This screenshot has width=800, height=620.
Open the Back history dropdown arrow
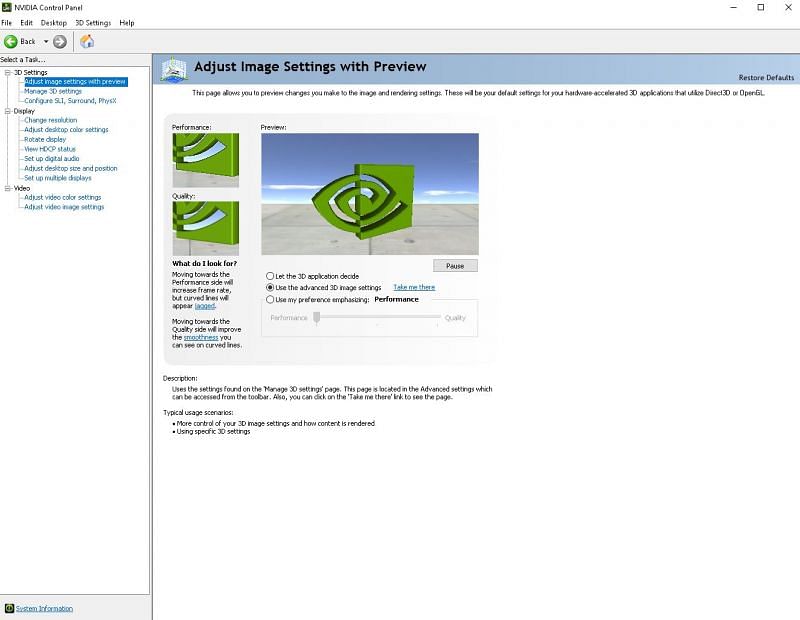[45, 41]
